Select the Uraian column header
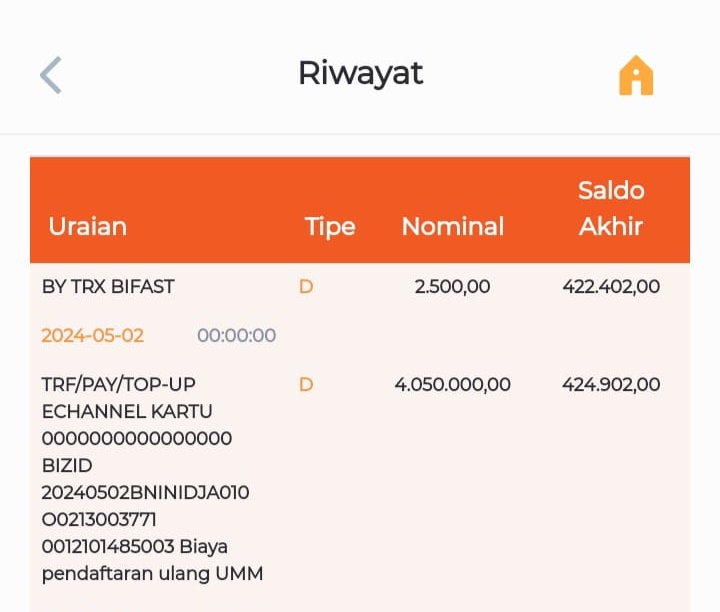This screenshot has width=720, height=612. coord(88,226)
